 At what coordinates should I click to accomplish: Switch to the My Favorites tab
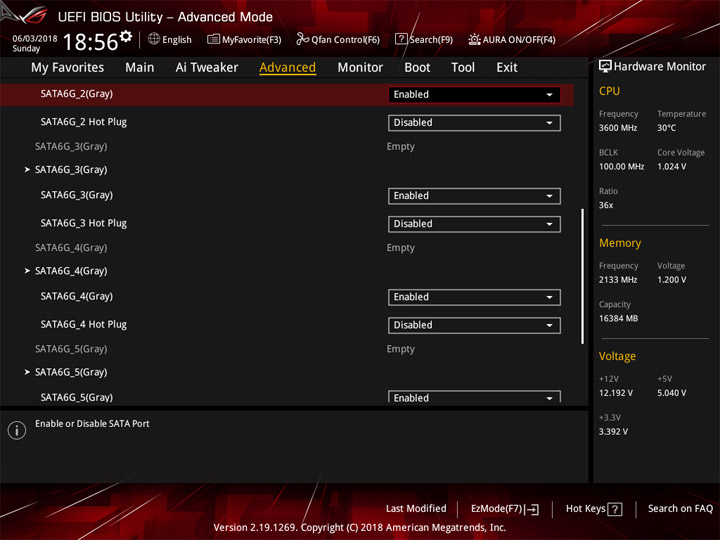(x=68, y=68)
